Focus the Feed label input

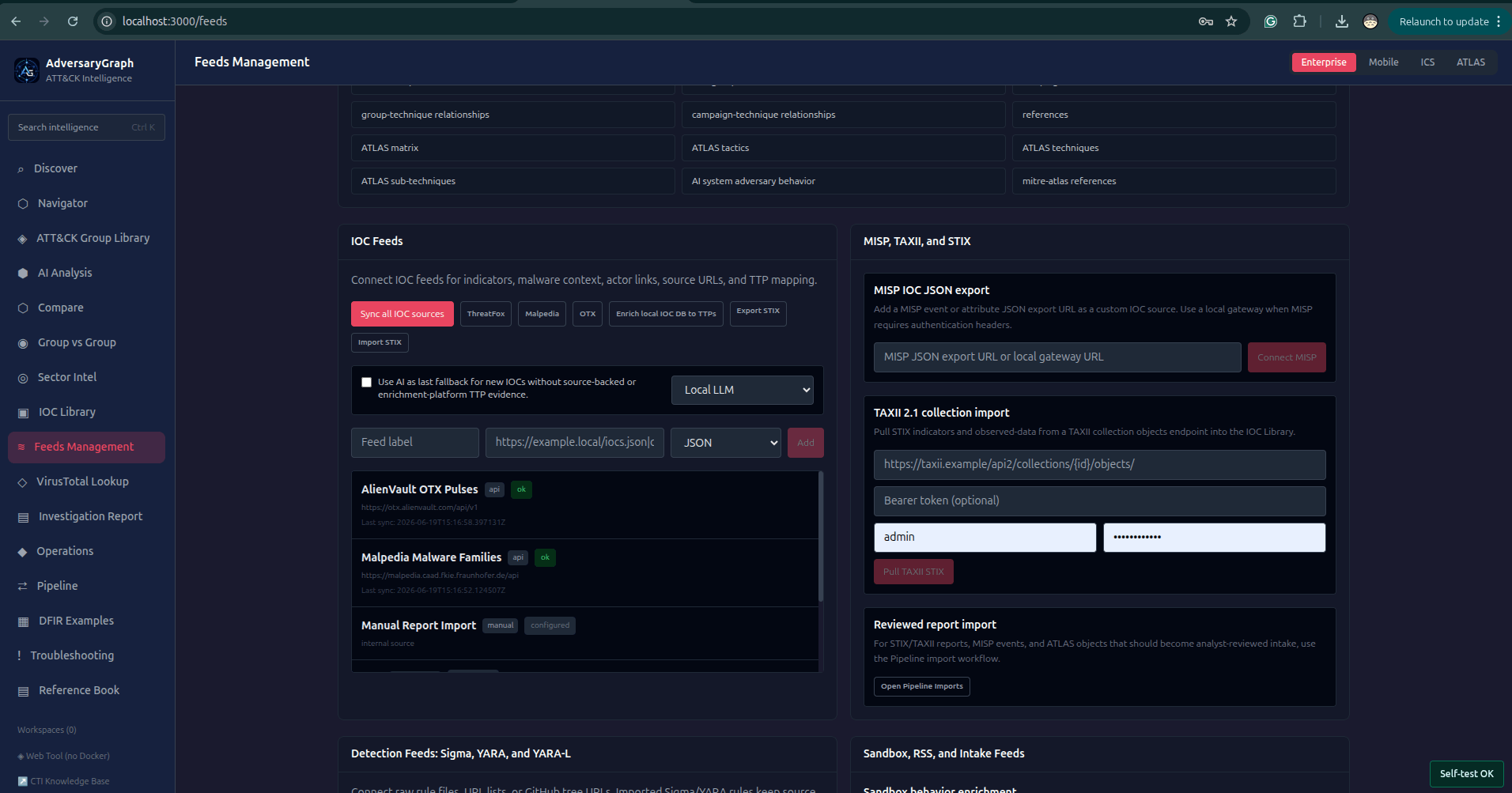coord(415,443)
